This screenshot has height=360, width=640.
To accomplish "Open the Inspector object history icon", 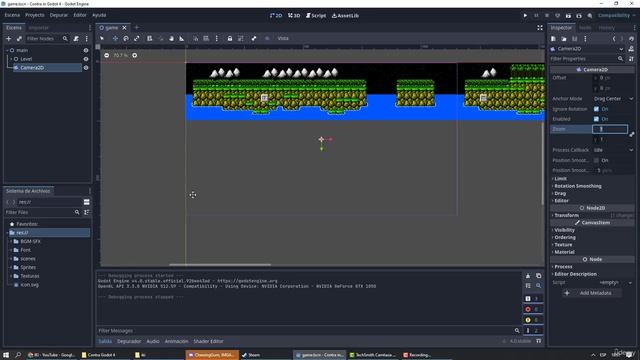I will (x=631, y=39).
